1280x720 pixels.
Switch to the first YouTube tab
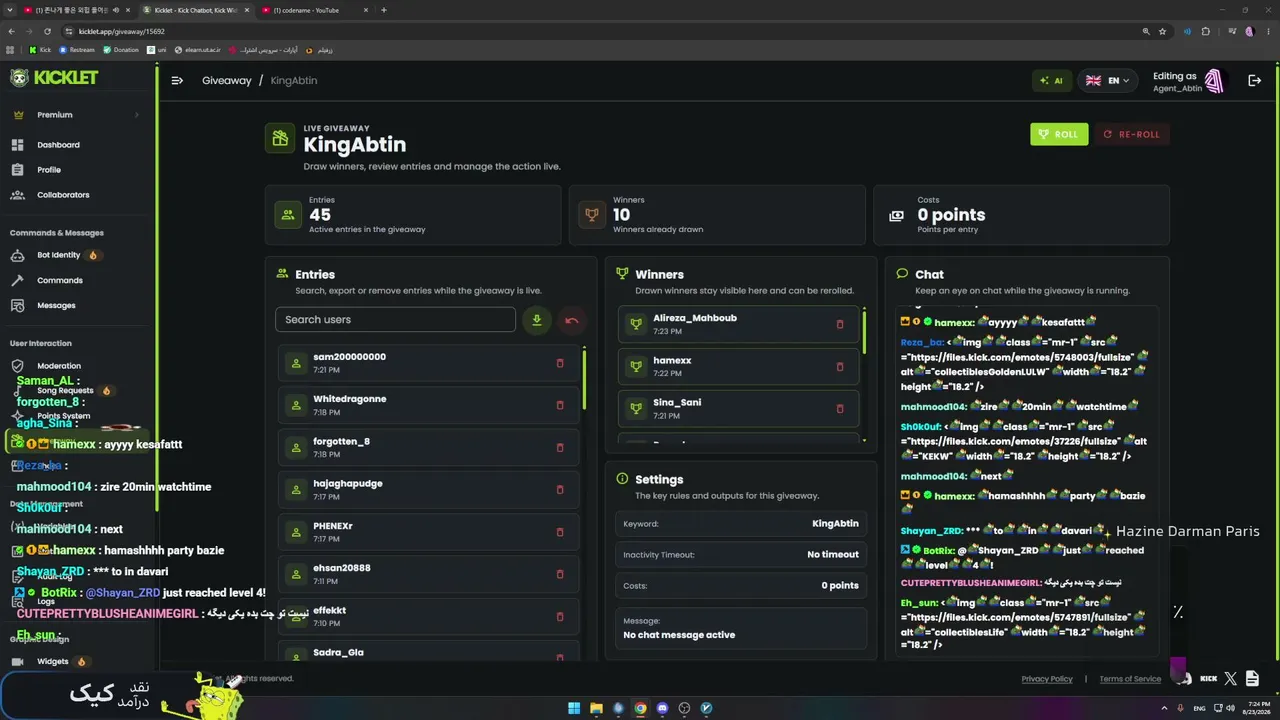pyautogui.click(x=78, y=10)
